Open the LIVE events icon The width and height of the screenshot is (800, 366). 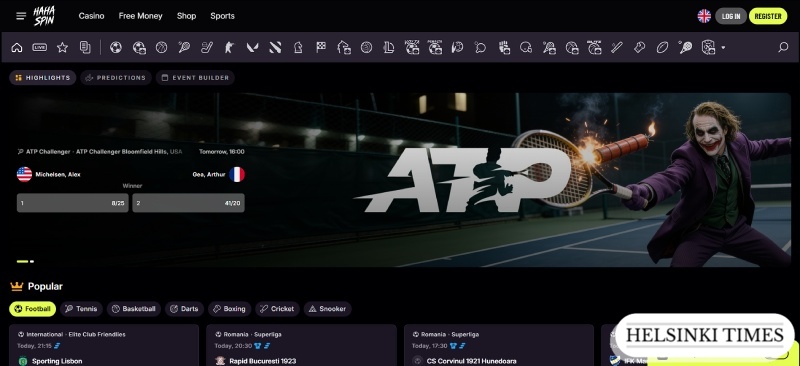[x=40, y=47]
